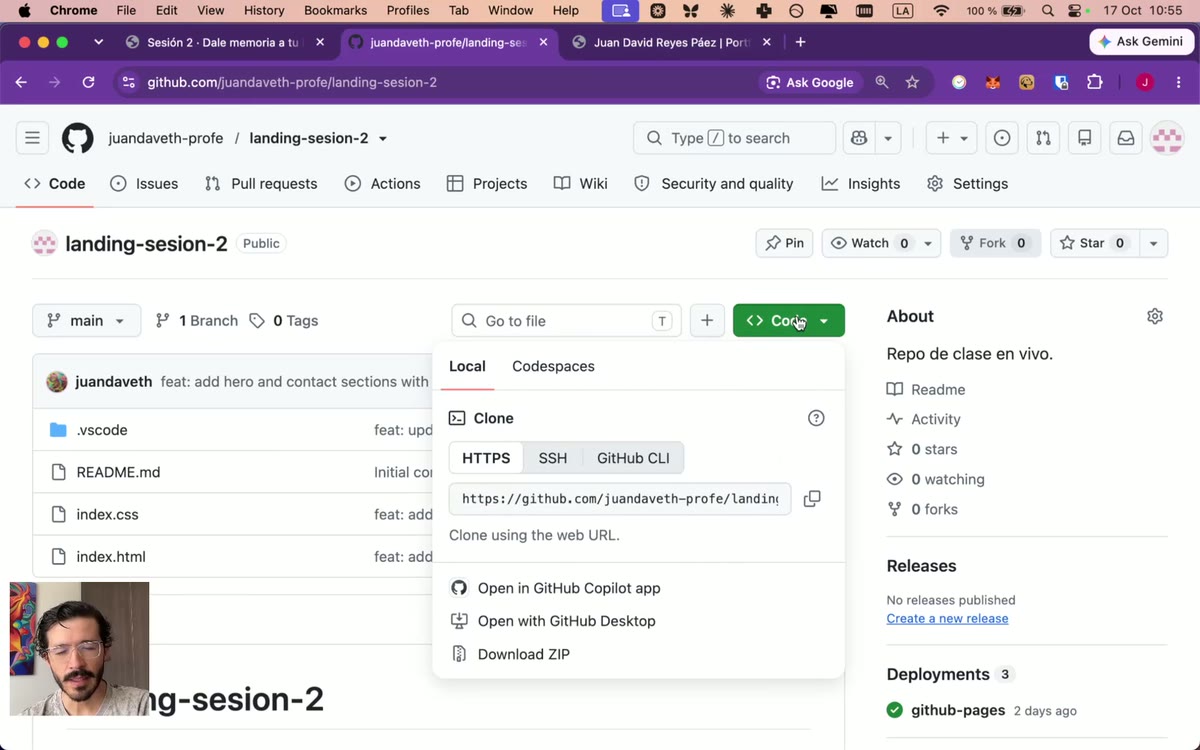This screenshot has width=1200, height=750.
Task: Open the repository Settings tab
Action: coord(968,184)
